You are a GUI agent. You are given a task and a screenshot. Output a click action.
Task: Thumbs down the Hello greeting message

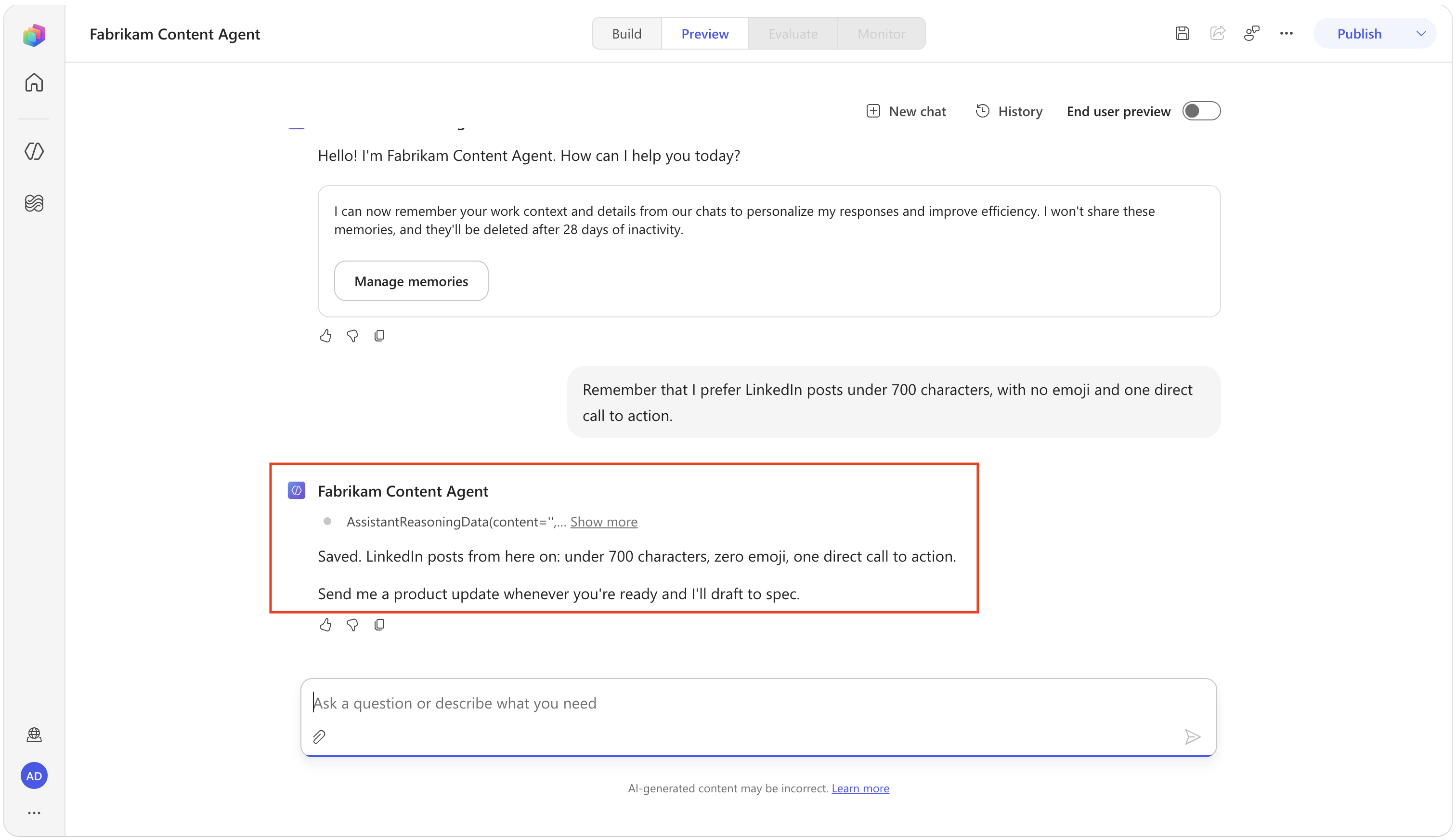click(x=352, y=336)
